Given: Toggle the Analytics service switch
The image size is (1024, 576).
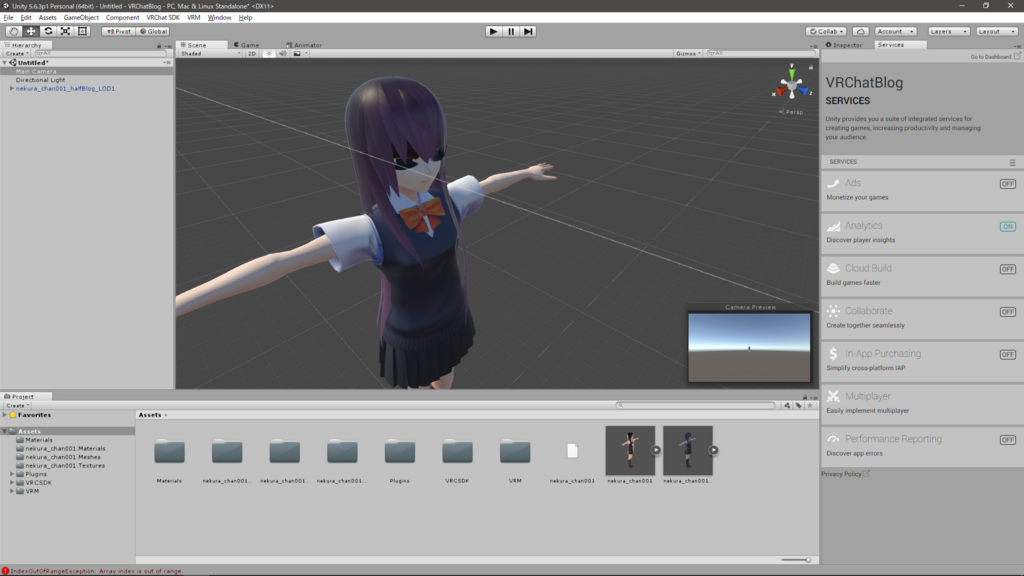Looking at the screenshot, I should [1008, 227].
